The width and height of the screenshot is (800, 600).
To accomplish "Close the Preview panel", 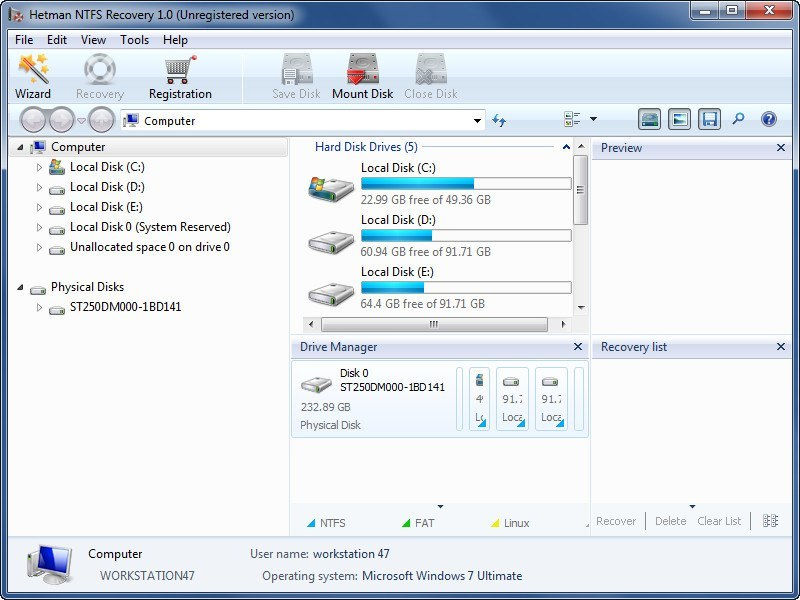I will pyautogui.click(x=781, y=147).
